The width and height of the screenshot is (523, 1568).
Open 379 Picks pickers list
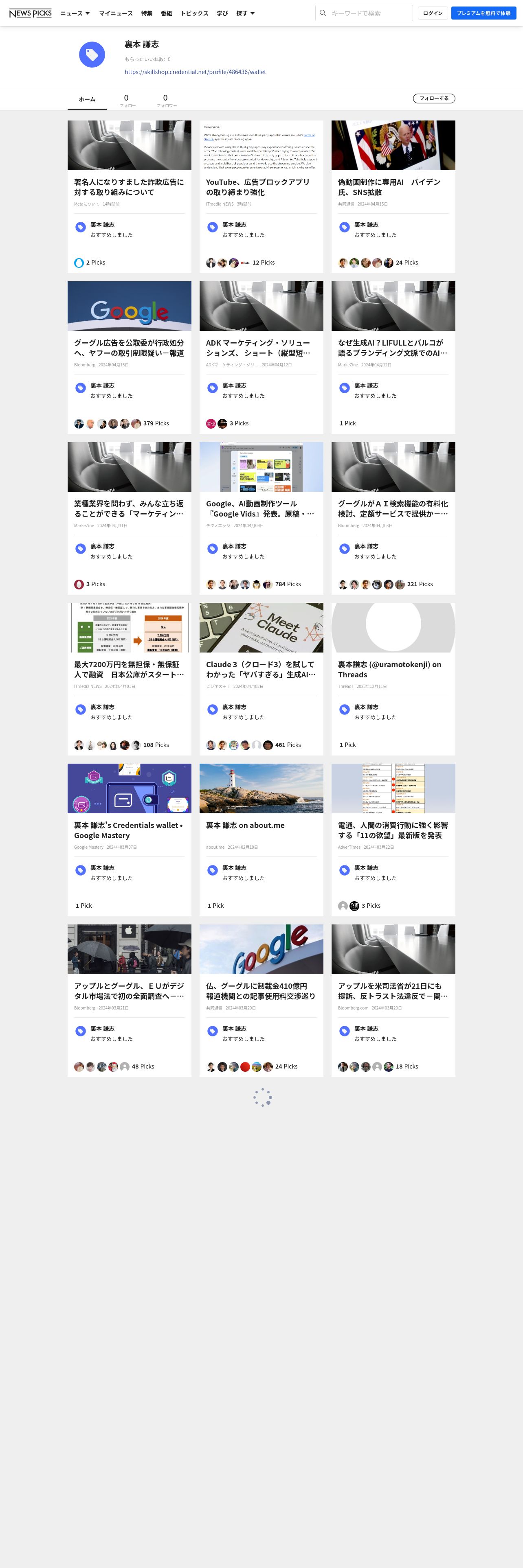tap(156, 423)
